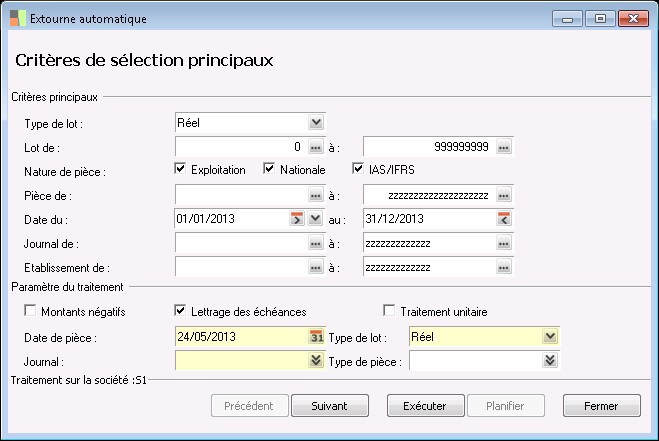Viewport: 659px width, 441px height.
Task: Open the yellow 'Journal' dropdown list
Action: pos(316,360)
